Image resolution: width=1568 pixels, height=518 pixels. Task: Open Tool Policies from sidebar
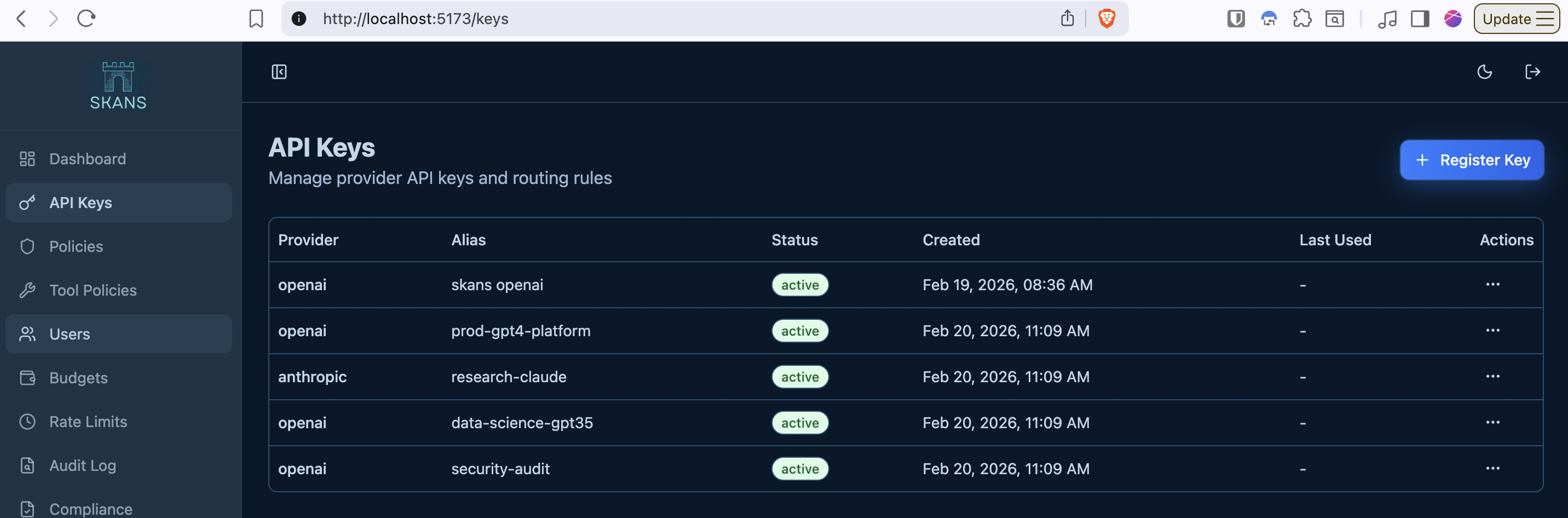[119, 290]
